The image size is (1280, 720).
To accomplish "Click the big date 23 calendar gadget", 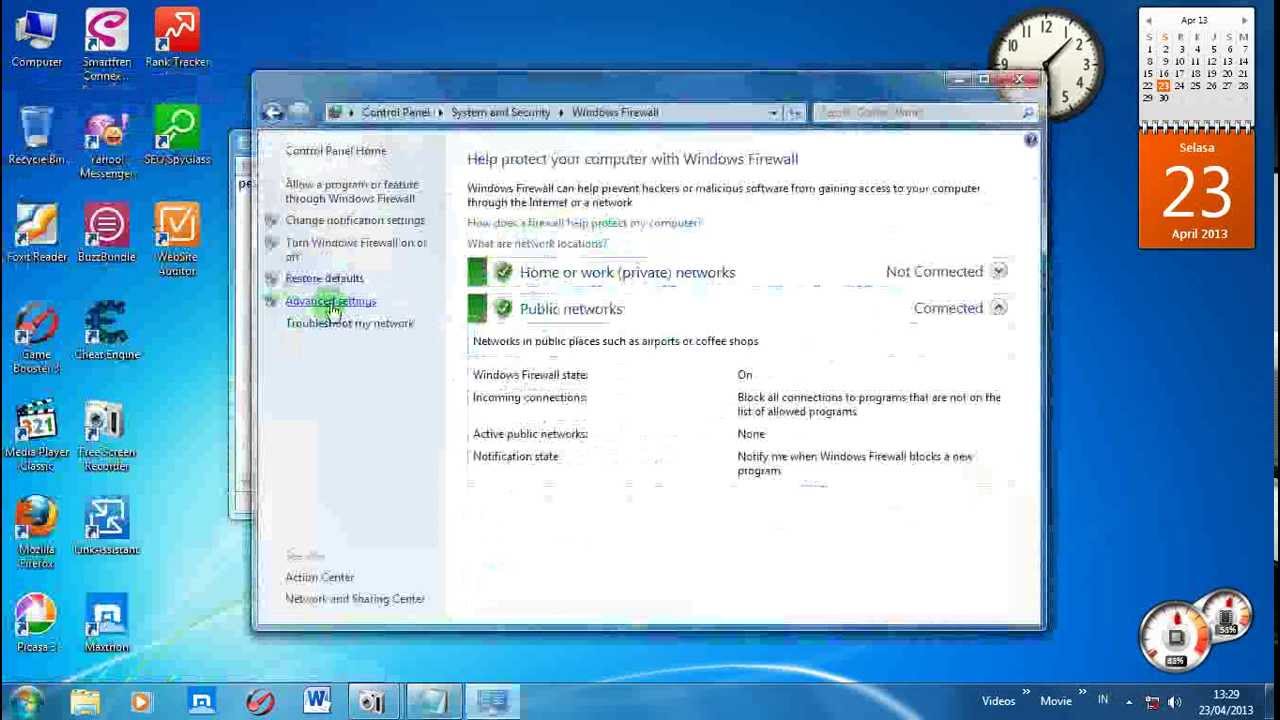I will coord(1196,192).
